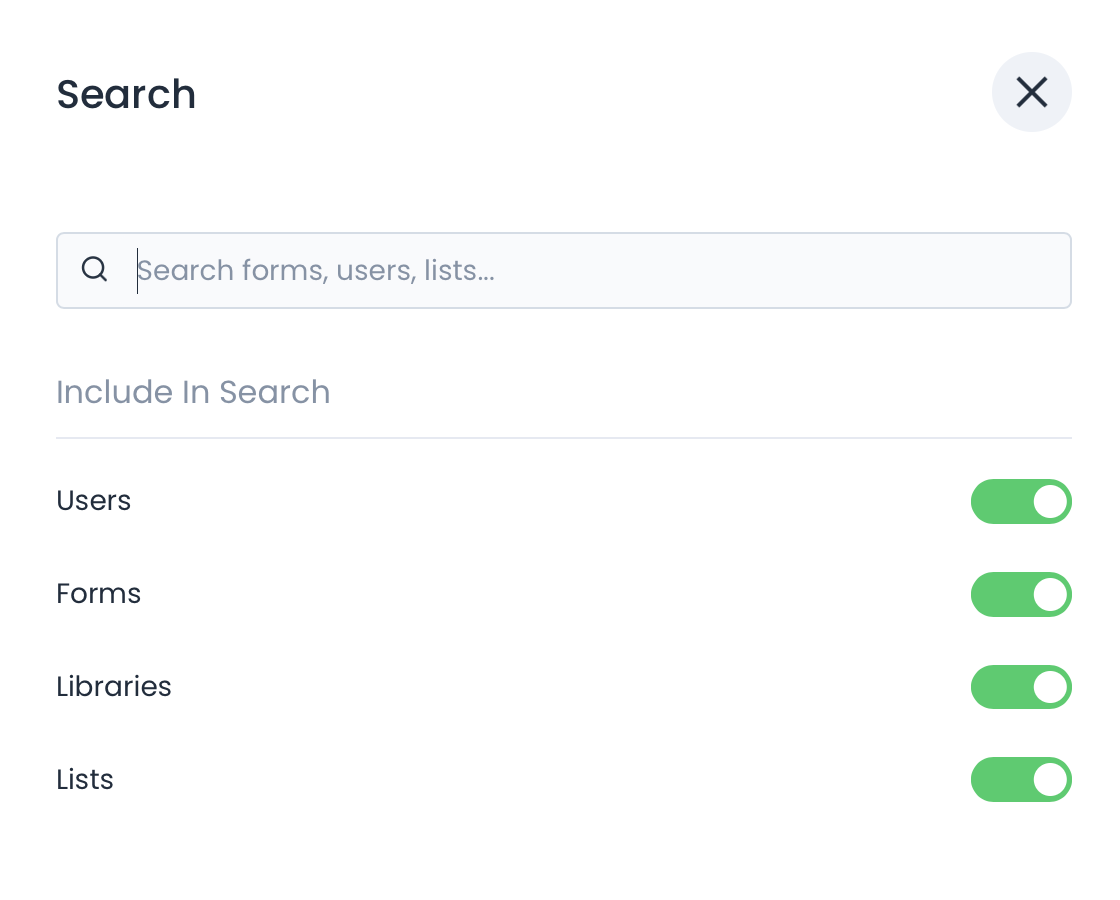1120x900 pixels.
Task: Close the Search panel with X
Action: pyautogui.click(x=1031, y=93)
